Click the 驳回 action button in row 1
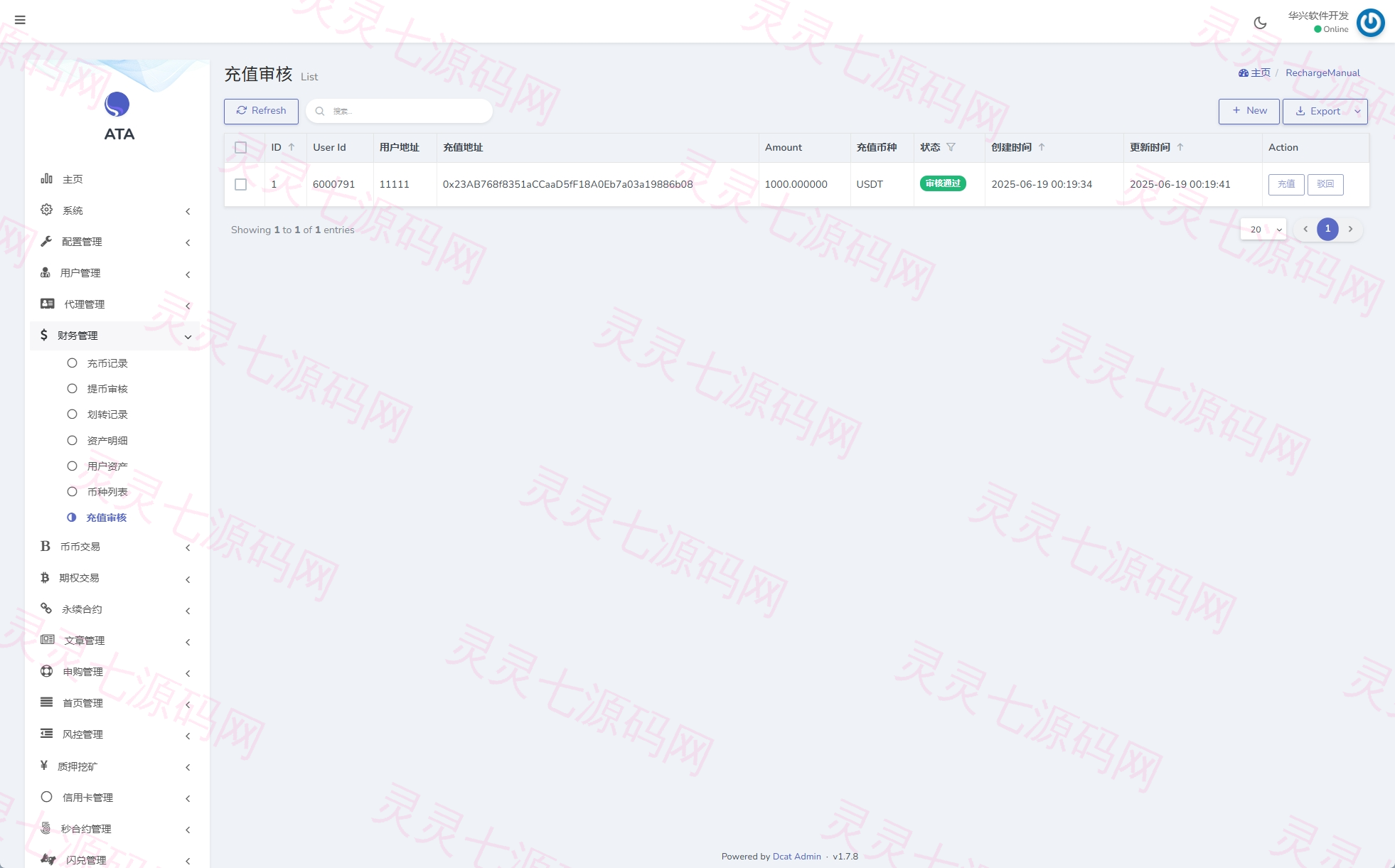 pos(1325,184)
